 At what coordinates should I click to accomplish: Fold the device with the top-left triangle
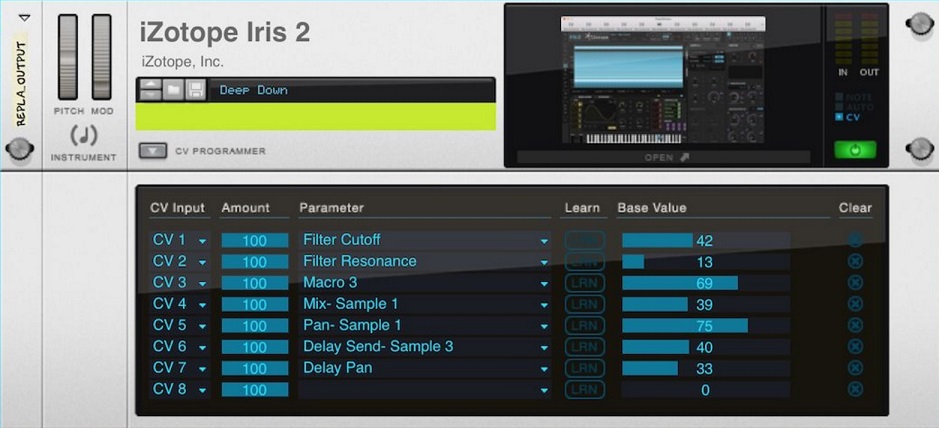point(24,18)
